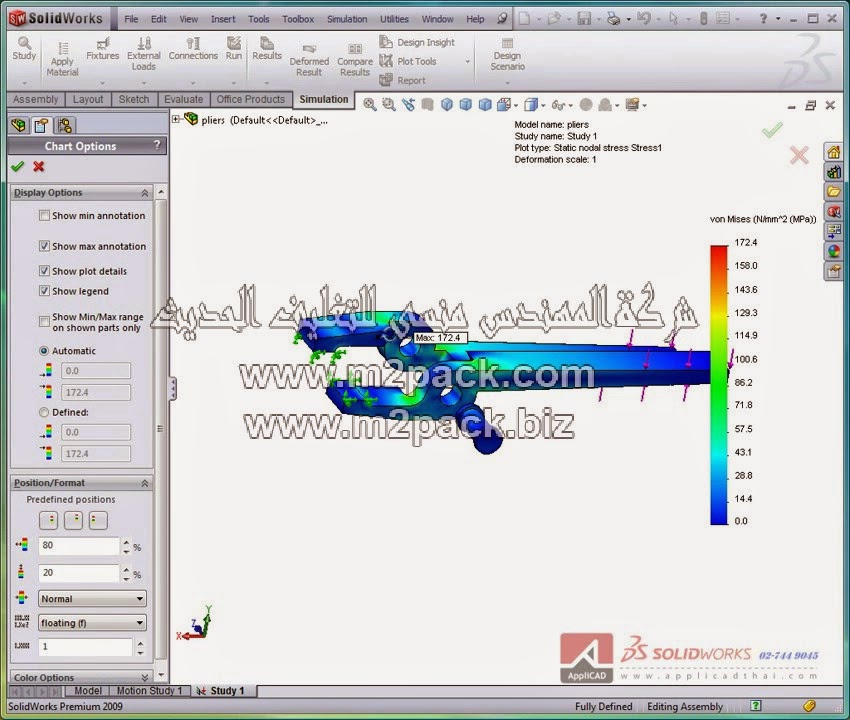Click Apply Material tool
Screen dimensions: 850x720
[x=62, y=59]
